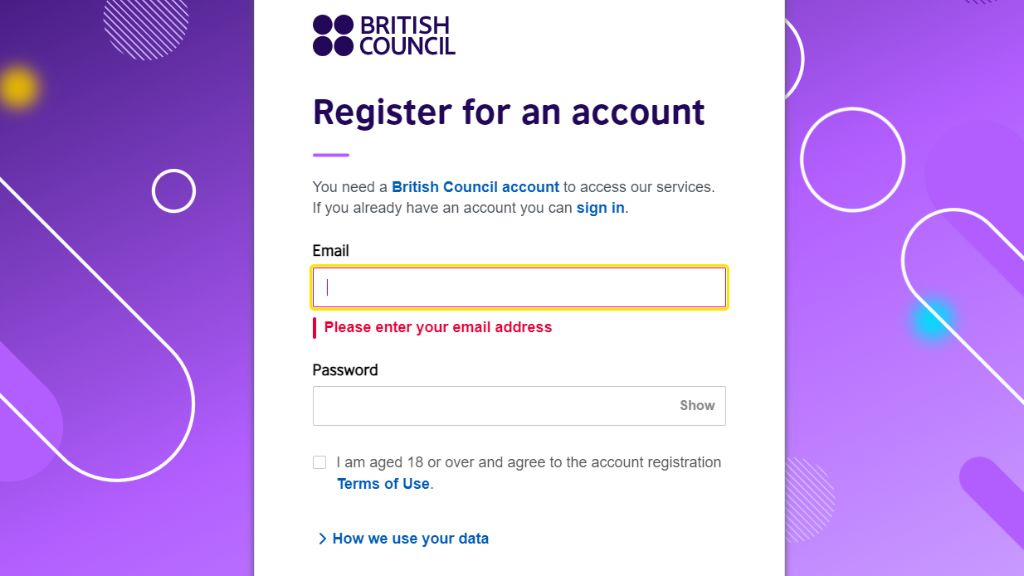Focus the Email input field
This screenshot has width=1024, height=576.
click(519, 288)
